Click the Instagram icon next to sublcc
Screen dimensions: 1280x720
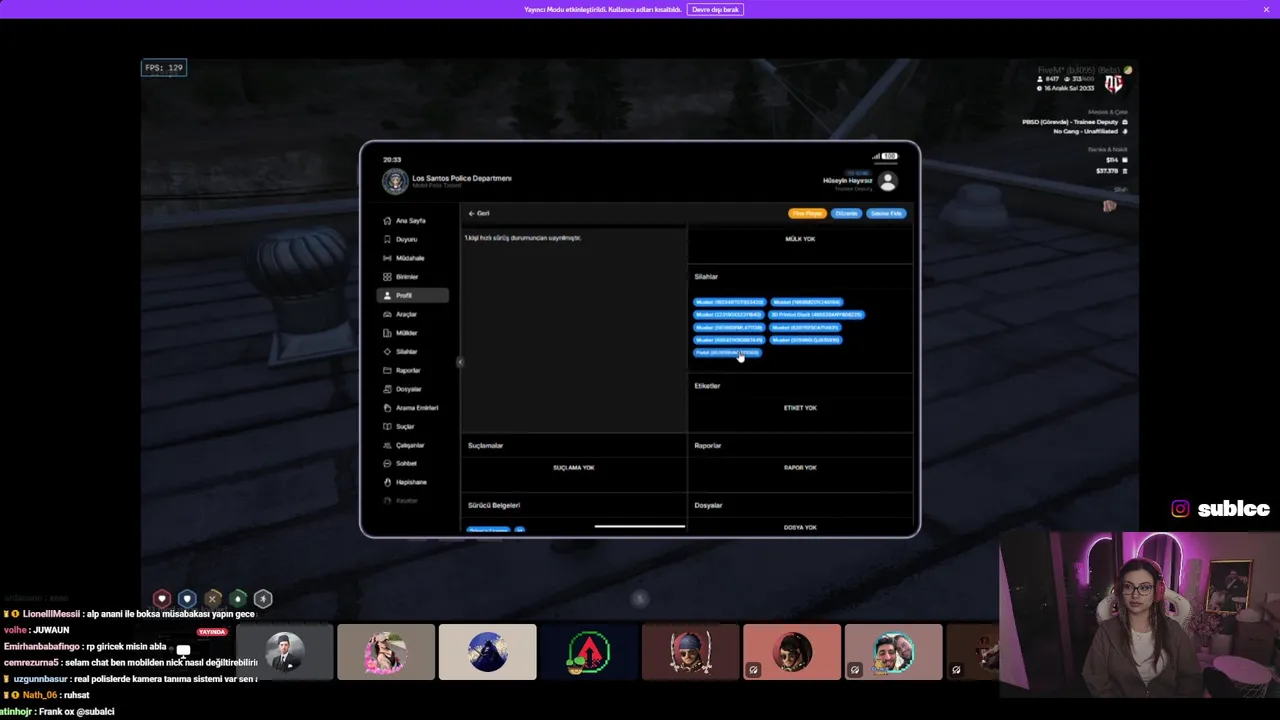[x=1180, y=509]
